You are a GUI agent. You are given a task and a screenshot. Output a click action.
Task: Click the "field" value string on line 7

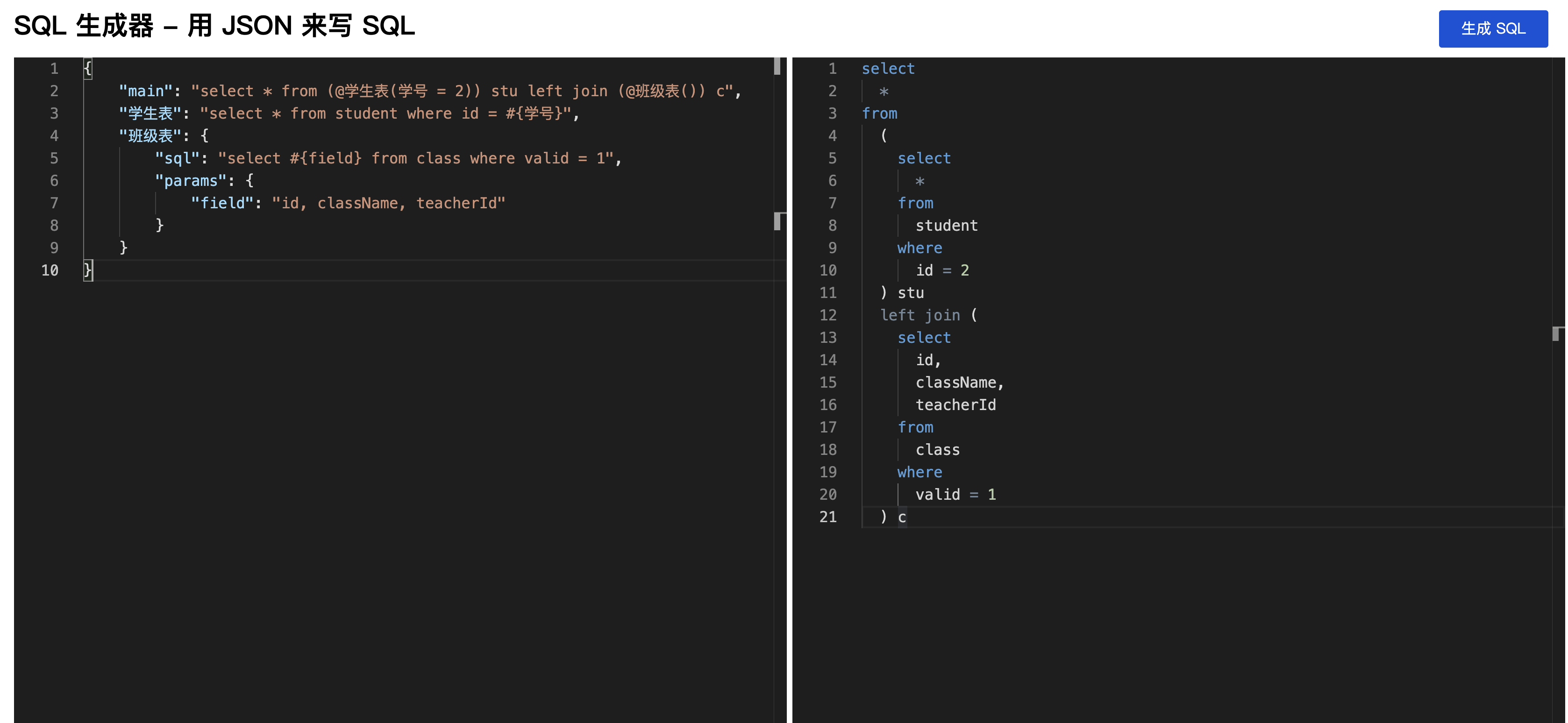tap(388, 203)
